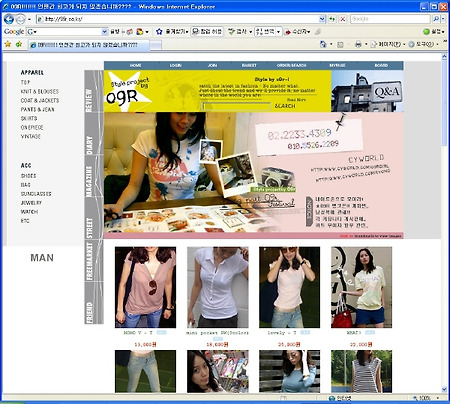This screenshot has width=450, height=404.
Task: Open the mini pocket white shirt thumbnail
Action: tap(218, 287)
